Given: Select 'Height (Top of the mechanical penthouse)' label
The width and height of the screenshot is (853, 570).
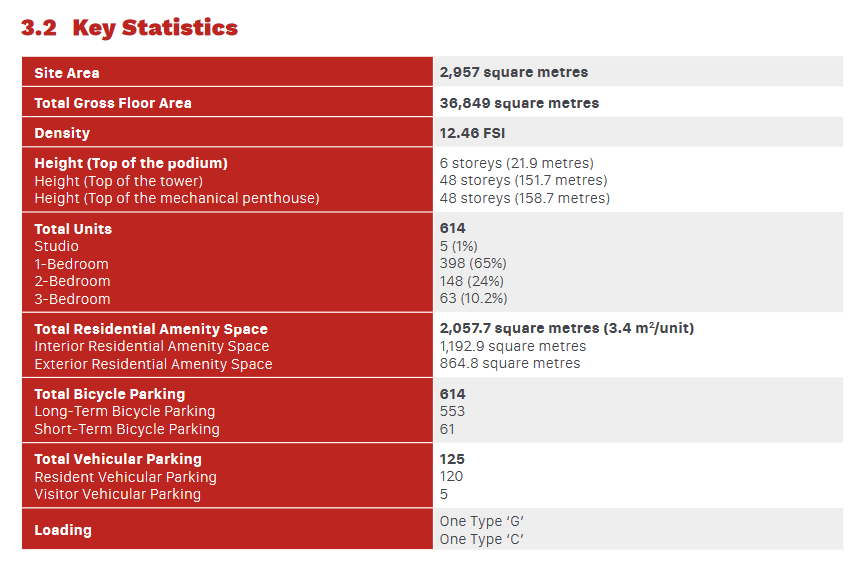Looking at the screenshot, I should (x=177, y=198).
